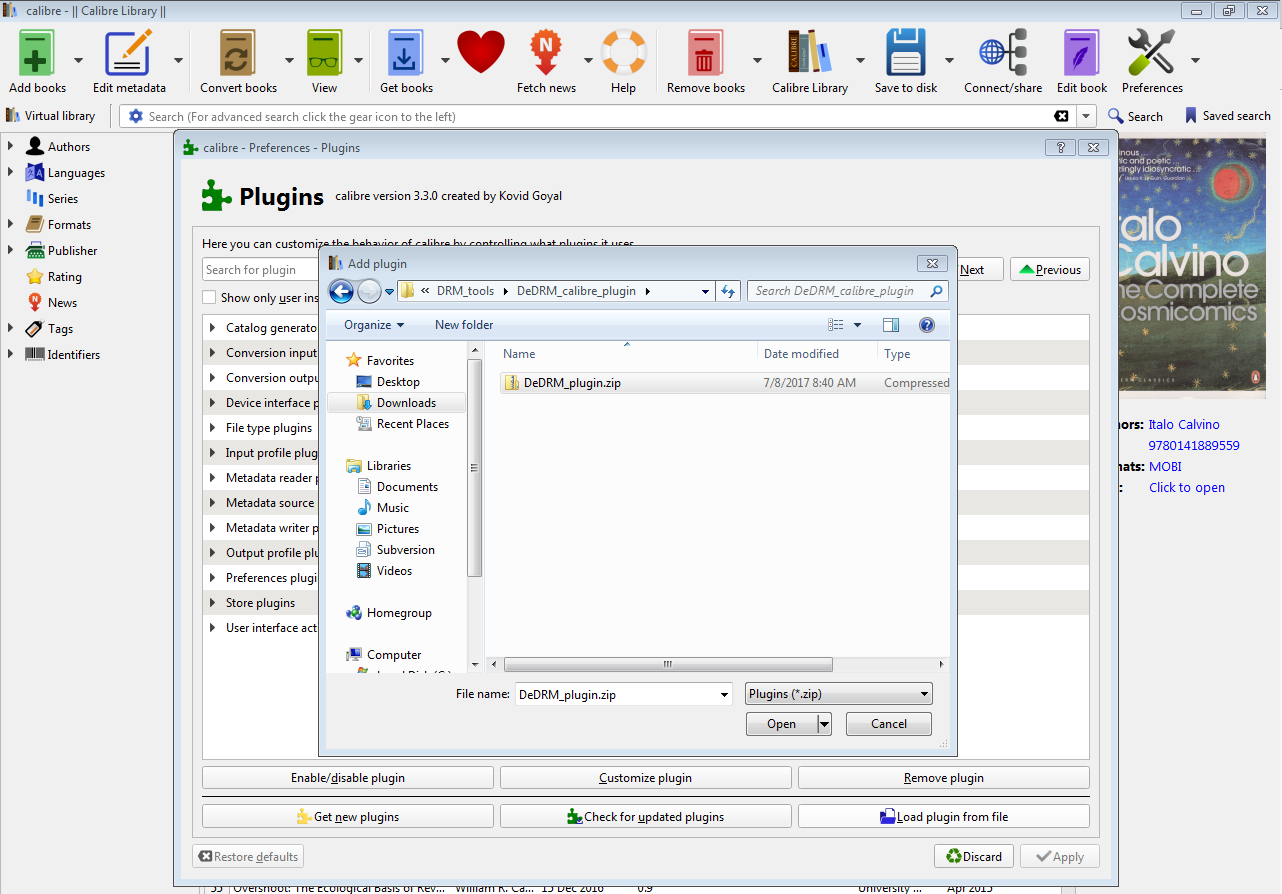This screenshot has height=894, width=1282.
Task: Click the Help lifebuoy icon
Action: [x=623, y=52]
